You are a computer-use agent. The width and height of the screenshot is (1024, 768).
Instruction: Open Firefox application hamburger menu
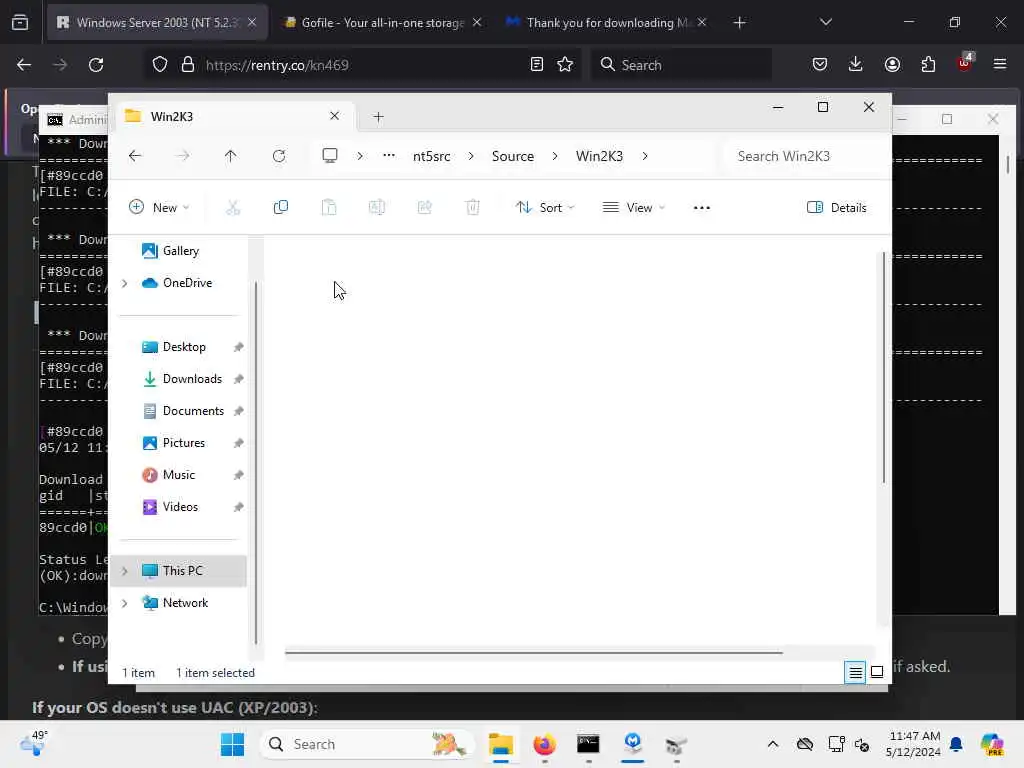tap(1000, 64)
